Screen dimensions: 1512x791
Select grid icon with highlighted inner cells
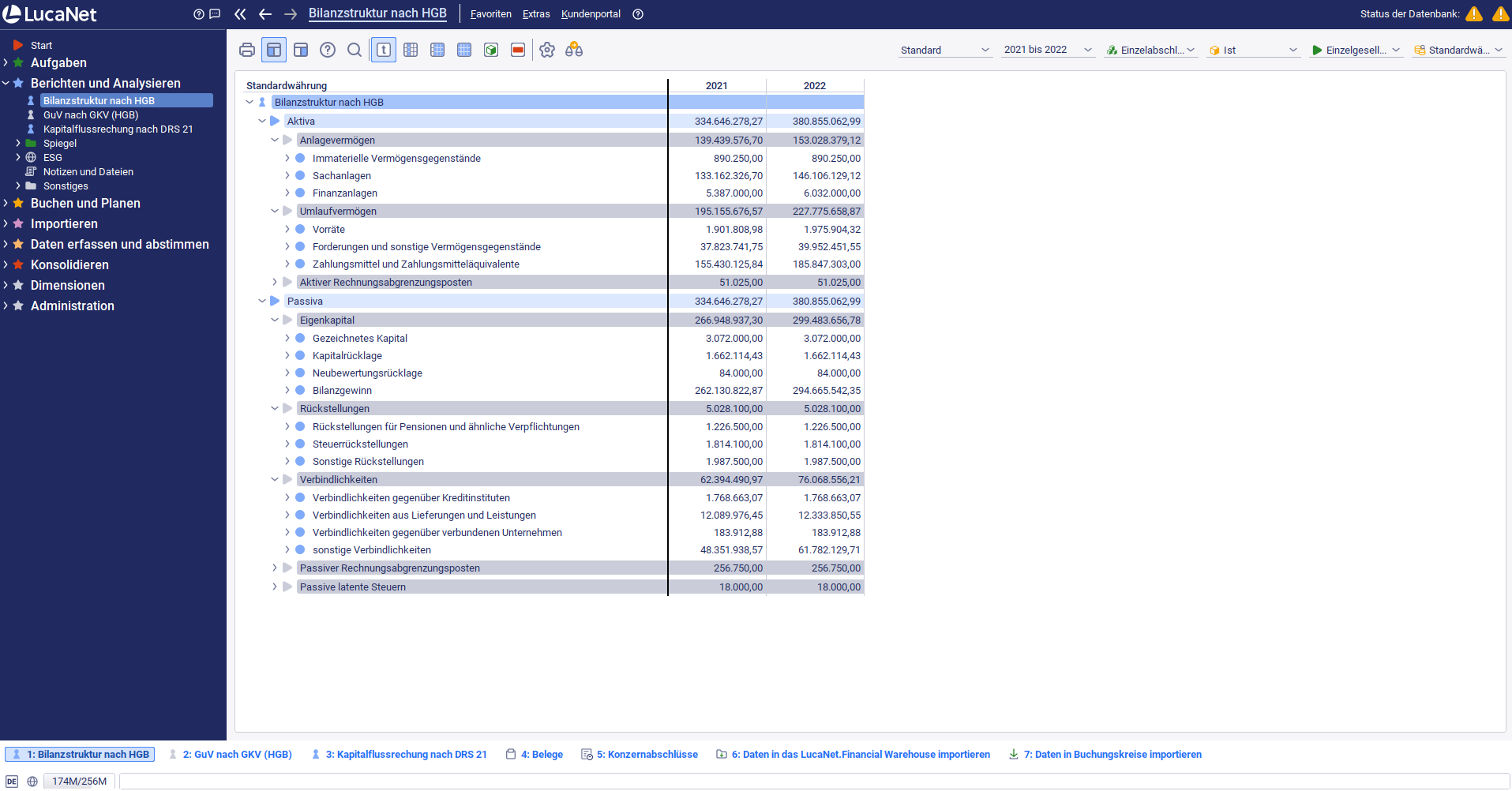437,50
